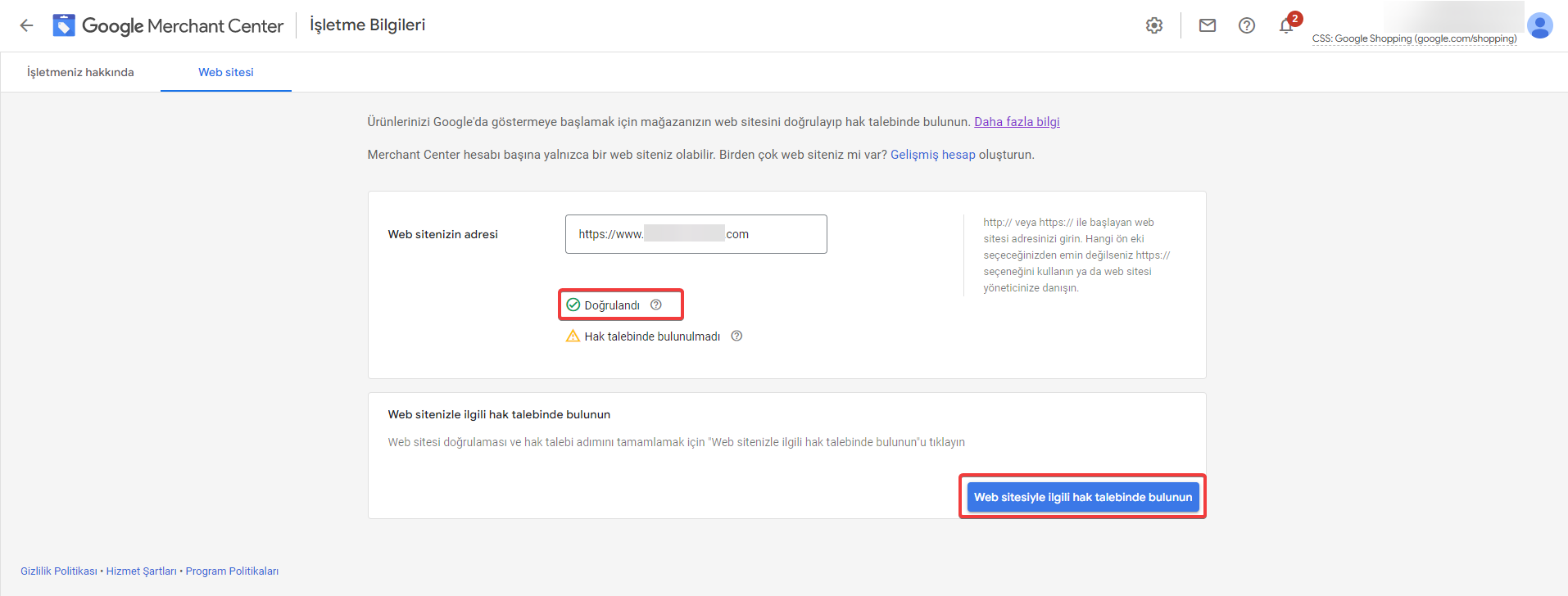Click the CSS: Google Shopping label
The width and height of the screenshot is (1568, 596).
[x=1414, y=38]
